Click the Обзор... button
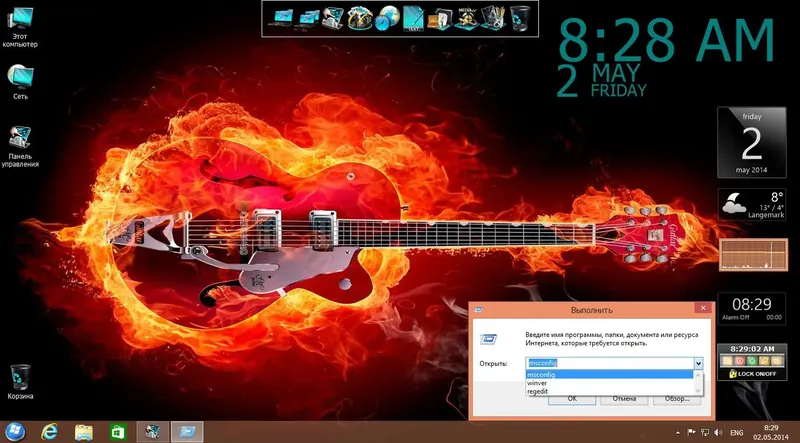The height and width of the screenshot is (443, 800). click(x=677, y=399)
